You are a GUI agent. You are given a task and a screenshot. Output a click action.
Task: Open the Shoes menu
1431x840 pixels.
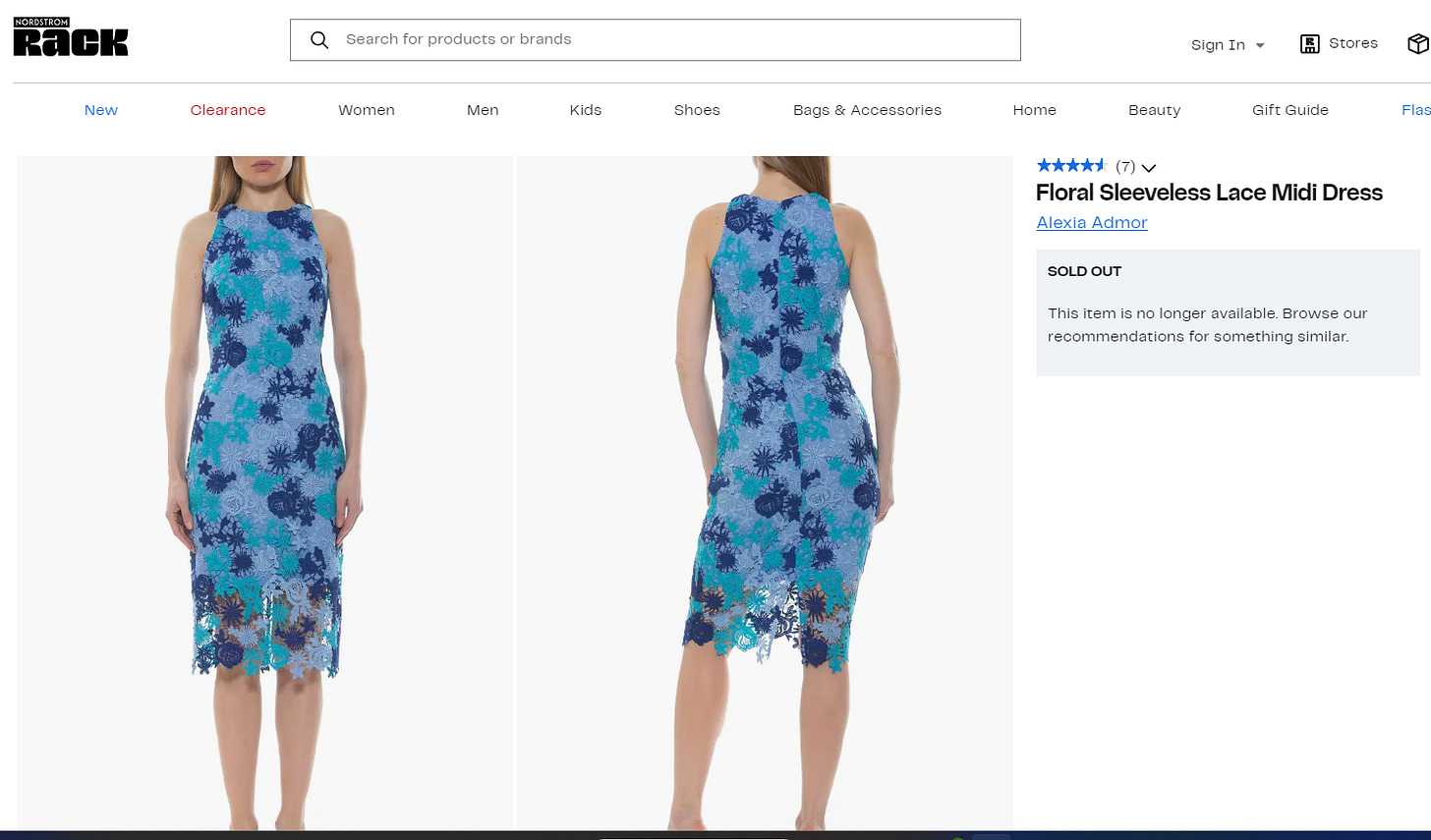(x=697, y=110)
